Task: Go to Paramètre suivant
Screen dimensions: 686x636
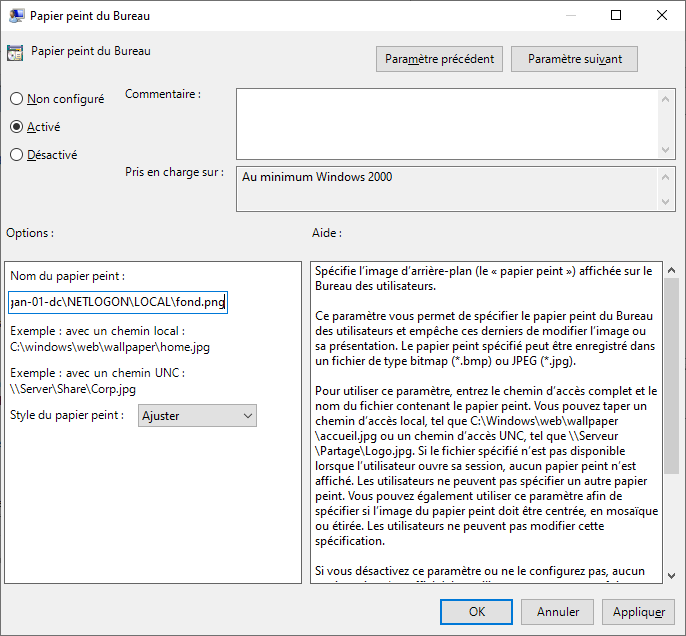Action: pyautogui.click(x=574, y=59)
